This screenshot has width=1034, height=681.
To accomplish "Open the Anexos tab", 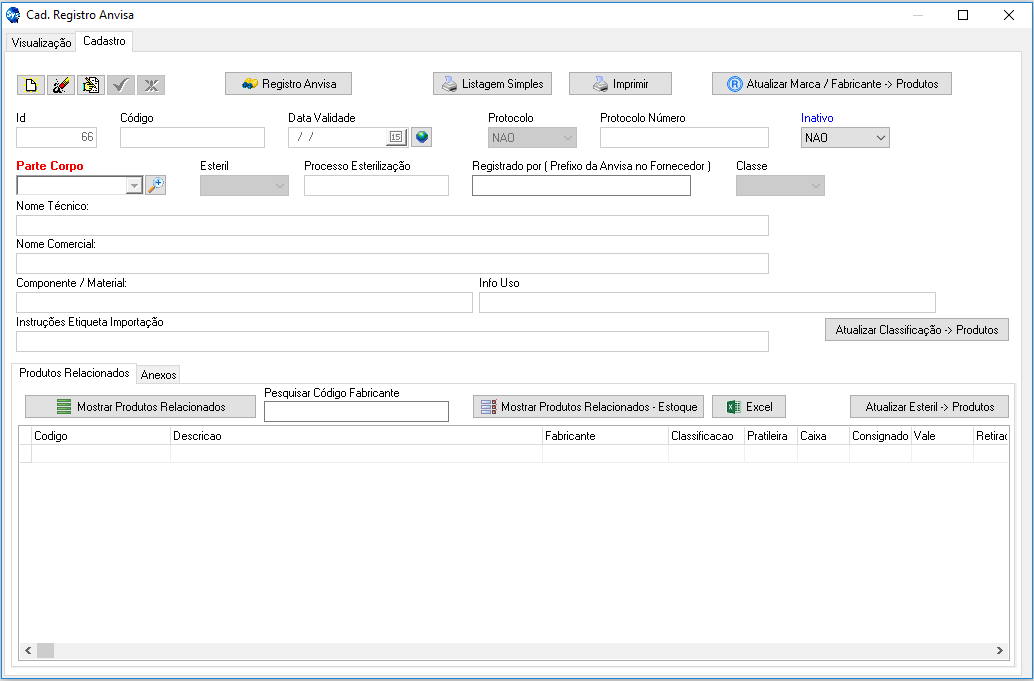I will pyautogui.click(x=159, y=375).
